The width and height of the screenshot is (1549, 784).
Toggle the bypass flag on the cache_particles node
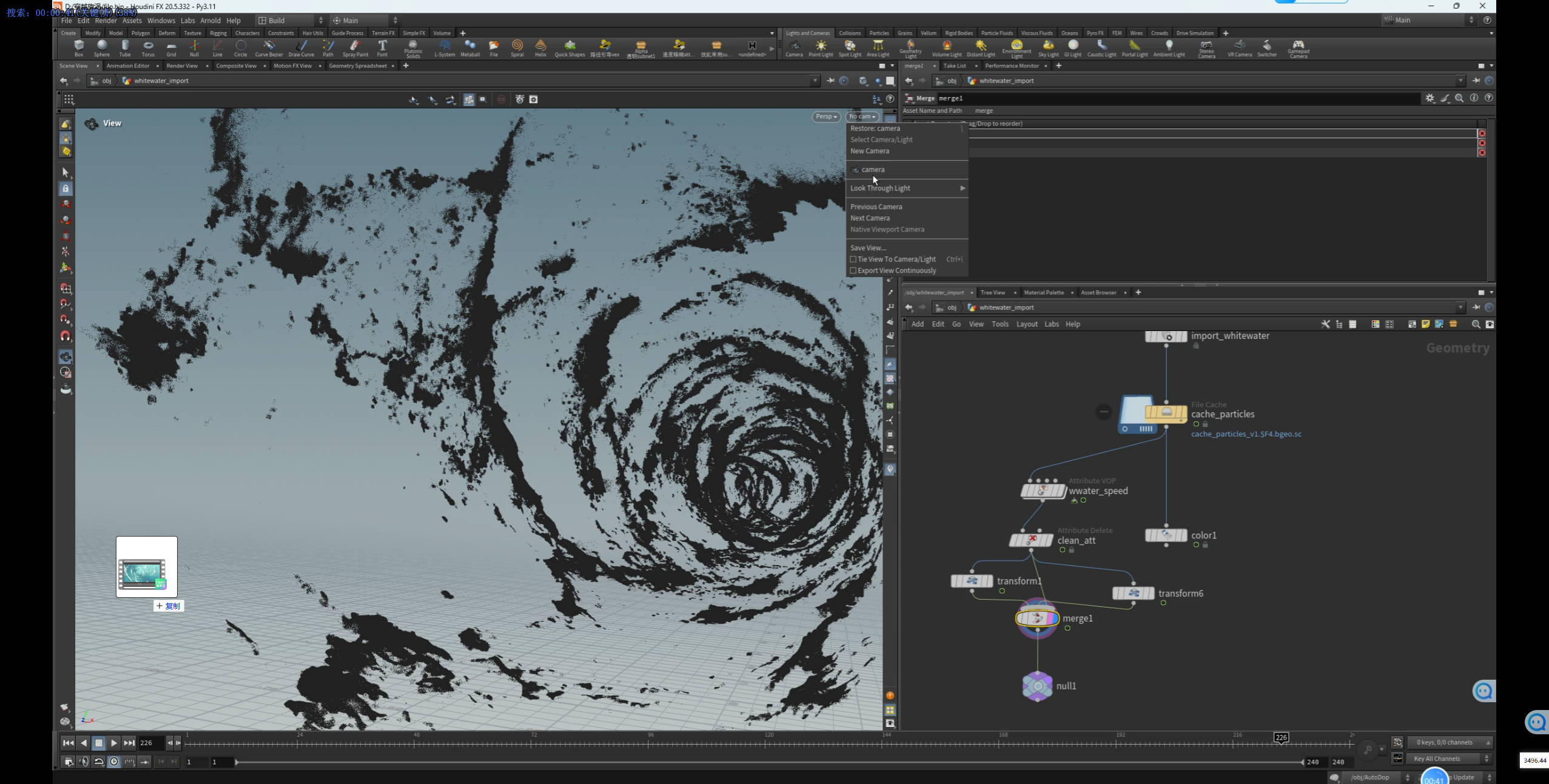(x=1103, y=412)
